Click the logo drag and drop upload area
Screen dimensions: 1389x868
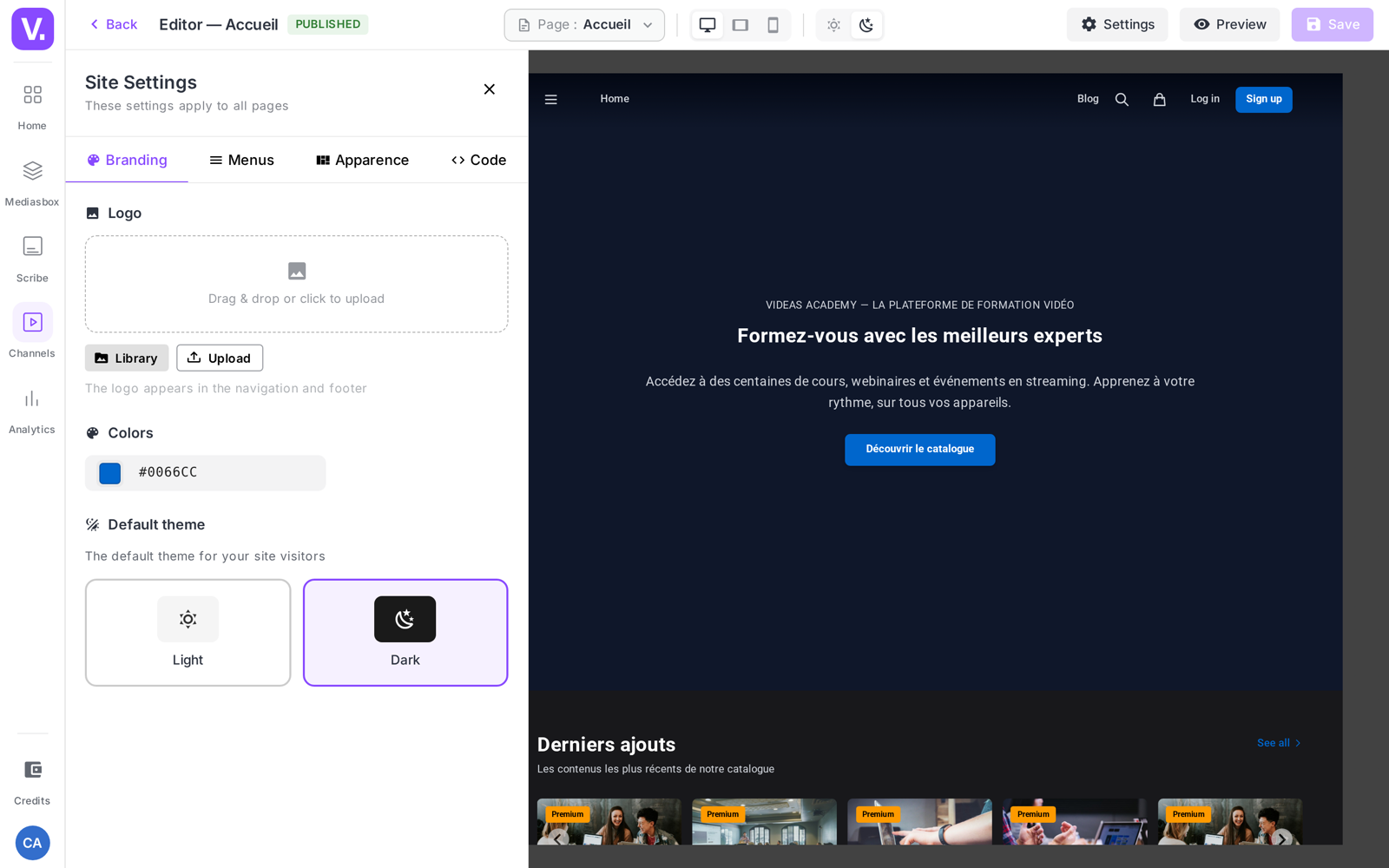coord(297,285)
